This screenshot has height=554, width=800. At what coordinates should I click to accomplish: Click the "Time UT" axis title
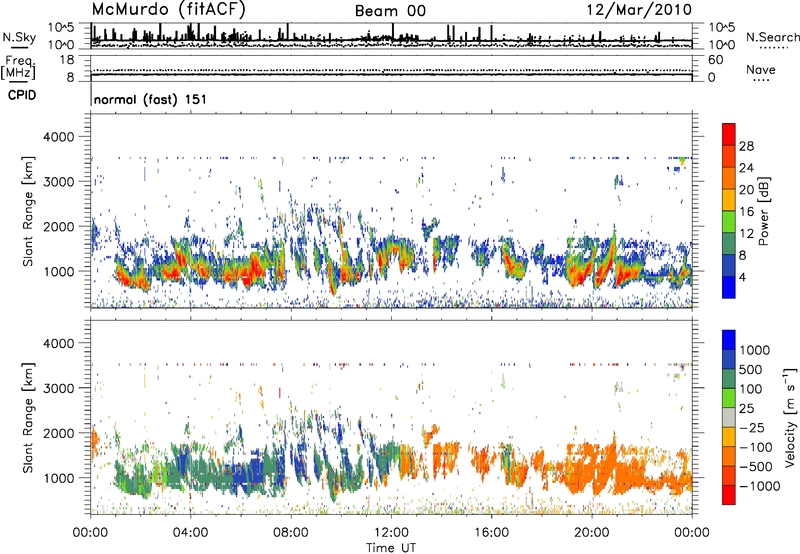391,547
